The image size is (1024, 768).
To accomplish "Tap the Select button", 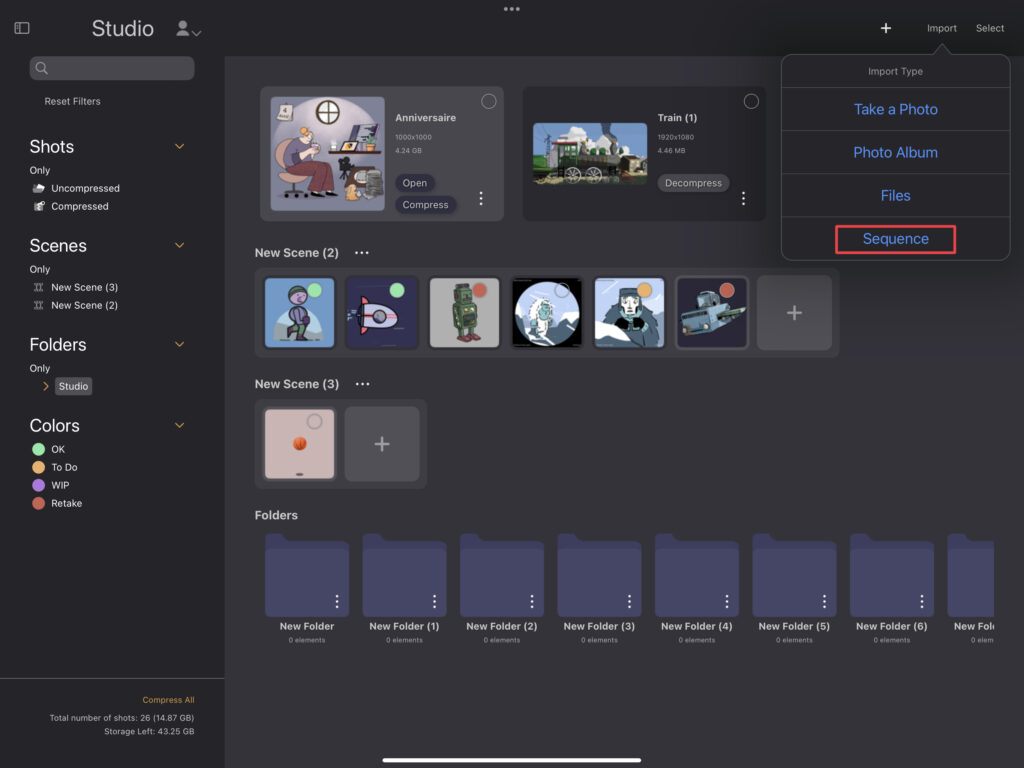I will click(989, 28).
